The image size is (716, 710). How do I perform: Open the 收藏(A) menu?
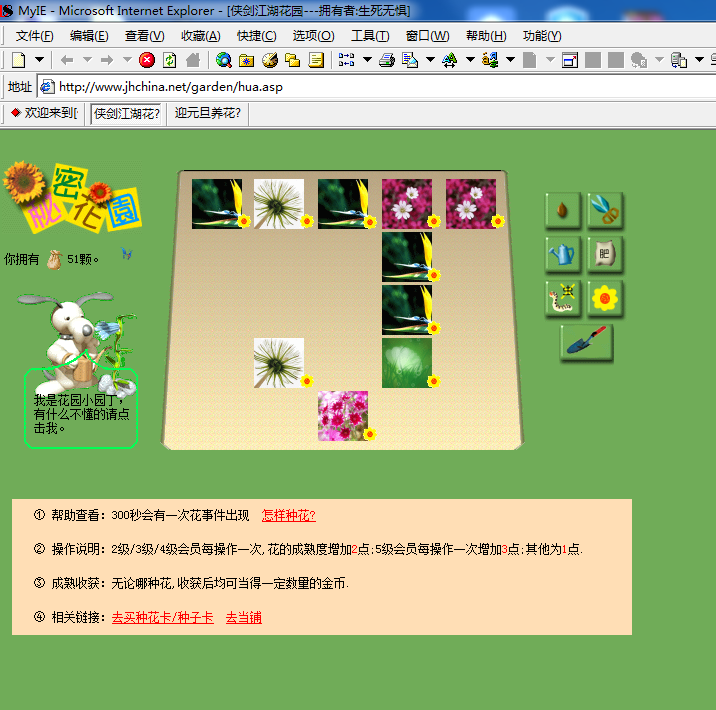tap(200, 36)
